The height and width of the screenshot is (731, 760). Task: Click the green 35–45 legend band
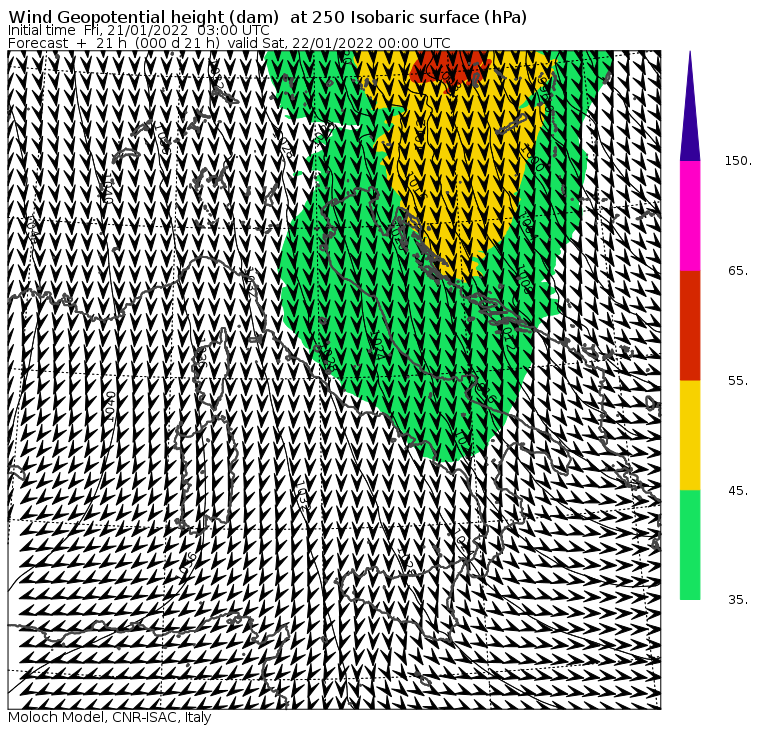pyautogui.click(x=690, y=544)
